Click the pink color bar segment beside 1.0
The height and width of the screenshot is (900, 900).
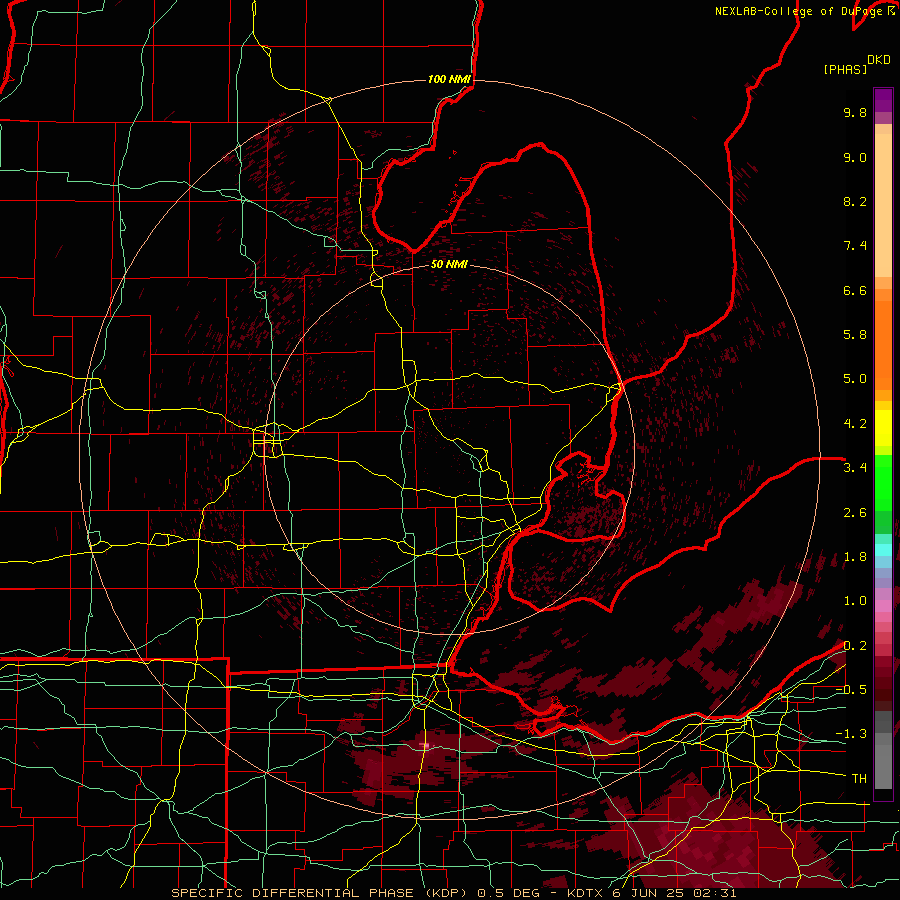pyautogui.click(x=883, y=605)
